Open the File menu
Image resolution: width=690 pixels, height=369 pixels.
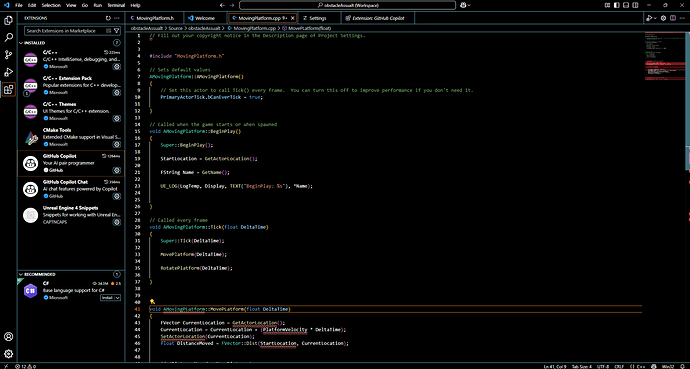(x=19, y=5)
